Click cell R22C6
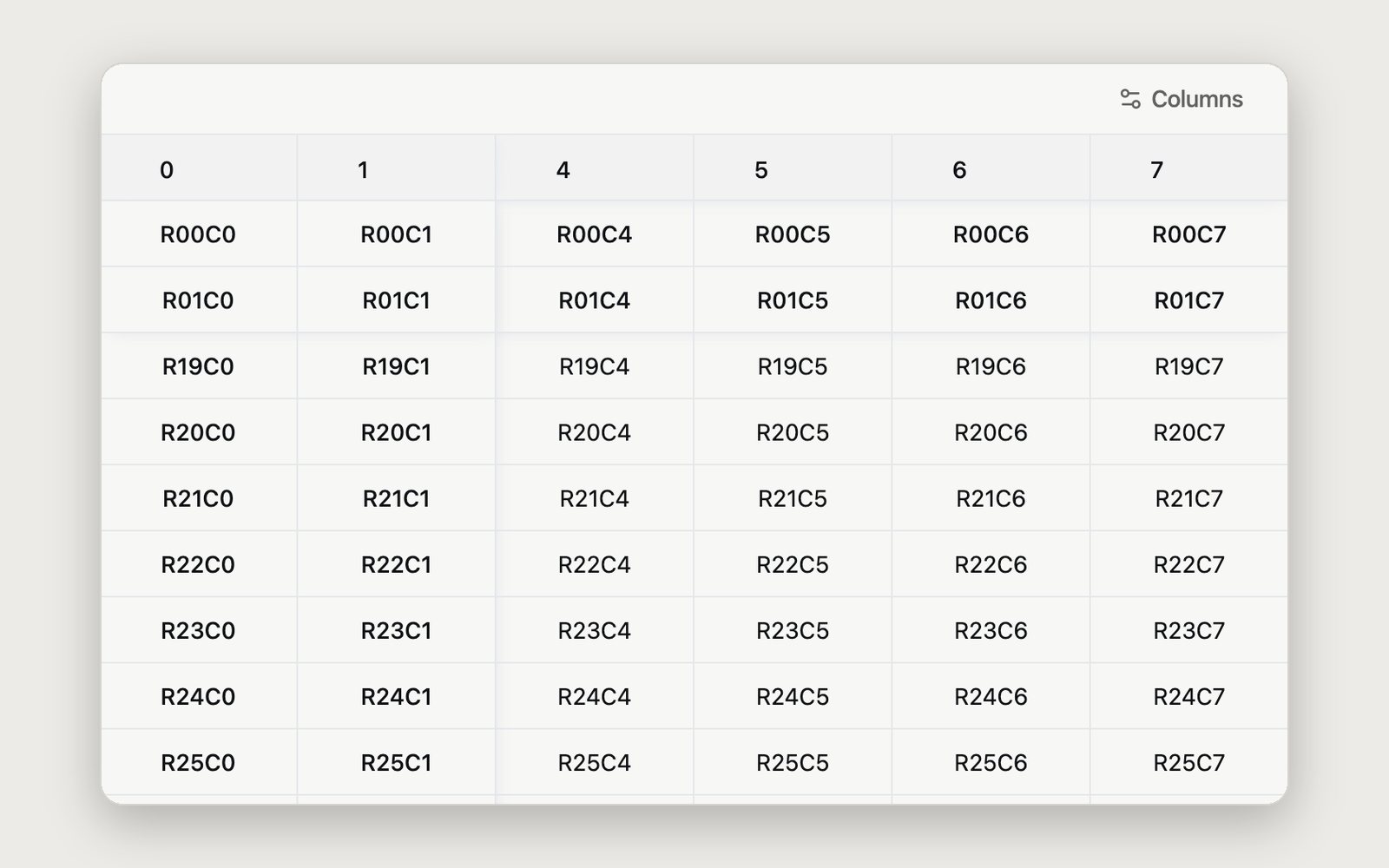The image size is (1389, 868). (991, 564)
